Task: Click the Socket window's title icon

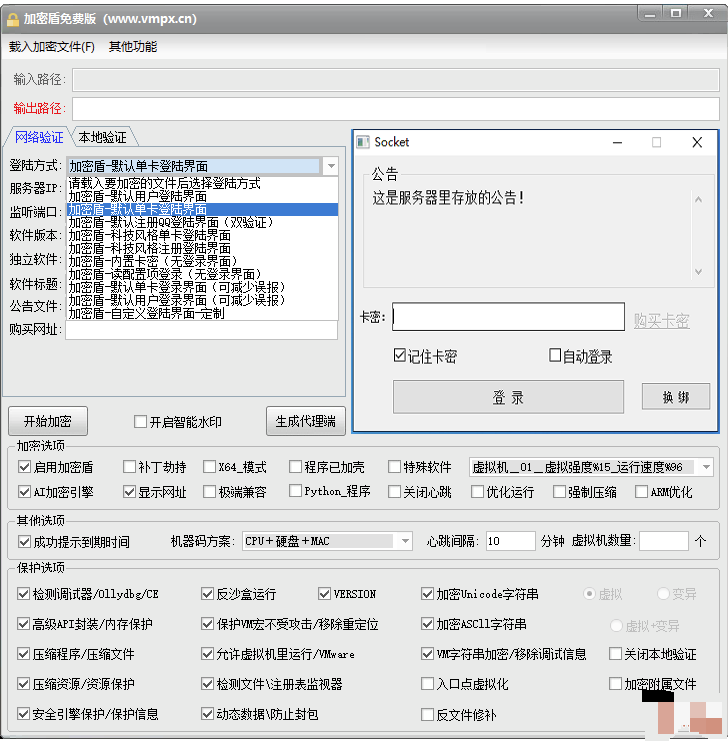Action: point(363,143)
